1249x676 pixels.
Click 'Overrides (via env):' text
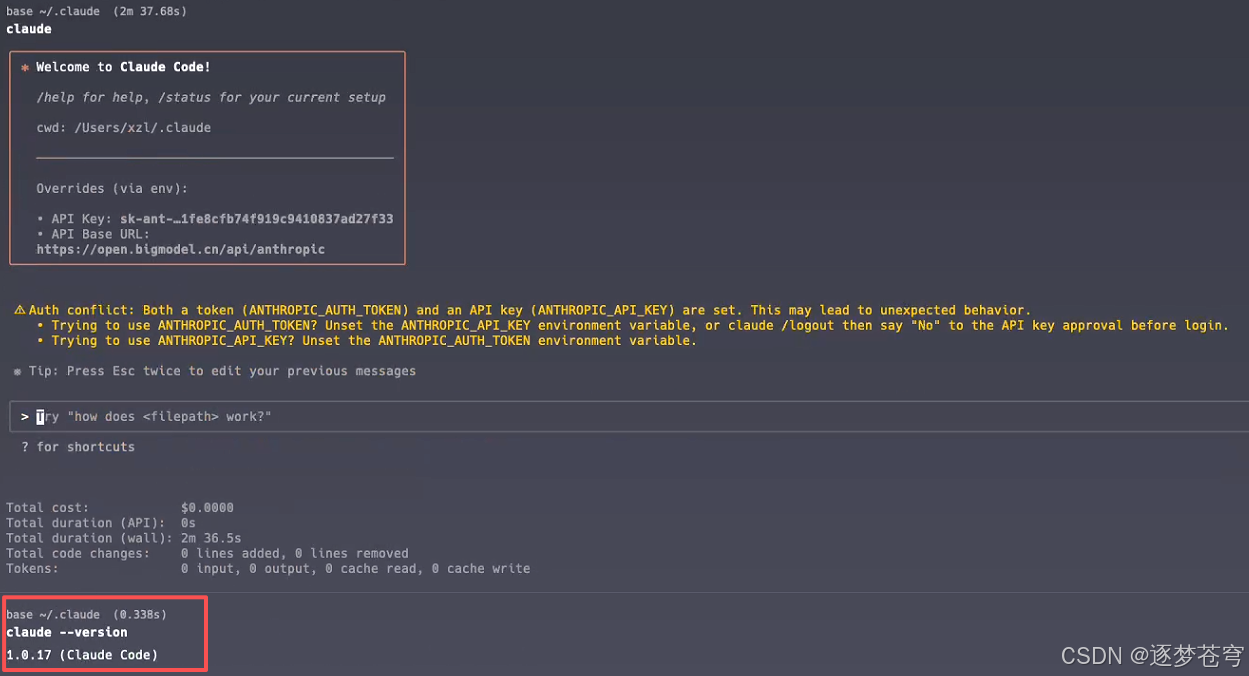click(x=112, y=188)
